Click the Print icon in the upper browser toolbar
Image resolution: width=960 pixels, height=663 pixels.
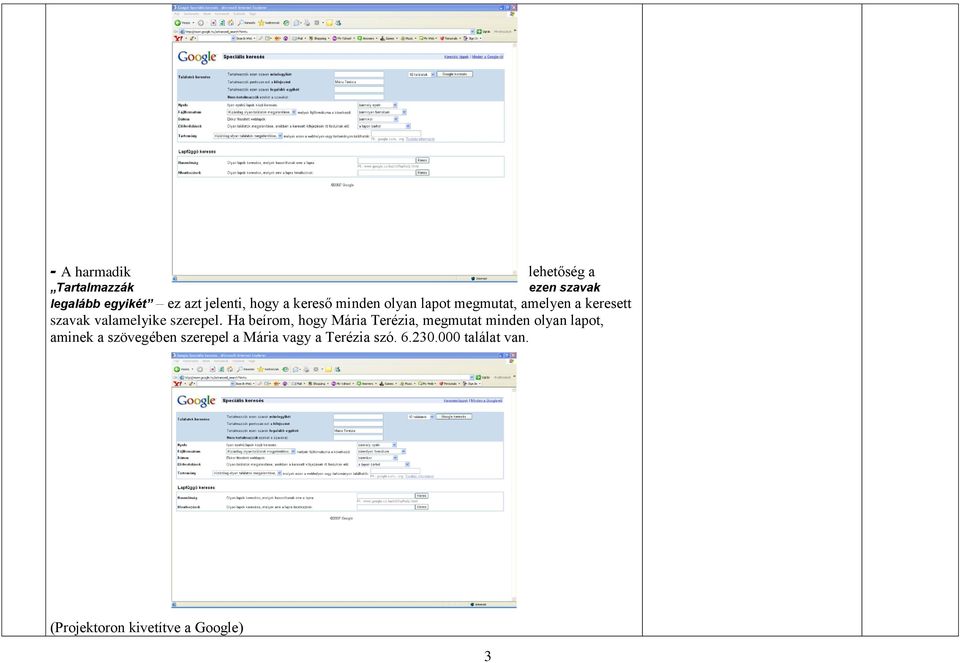coord(307,23)
